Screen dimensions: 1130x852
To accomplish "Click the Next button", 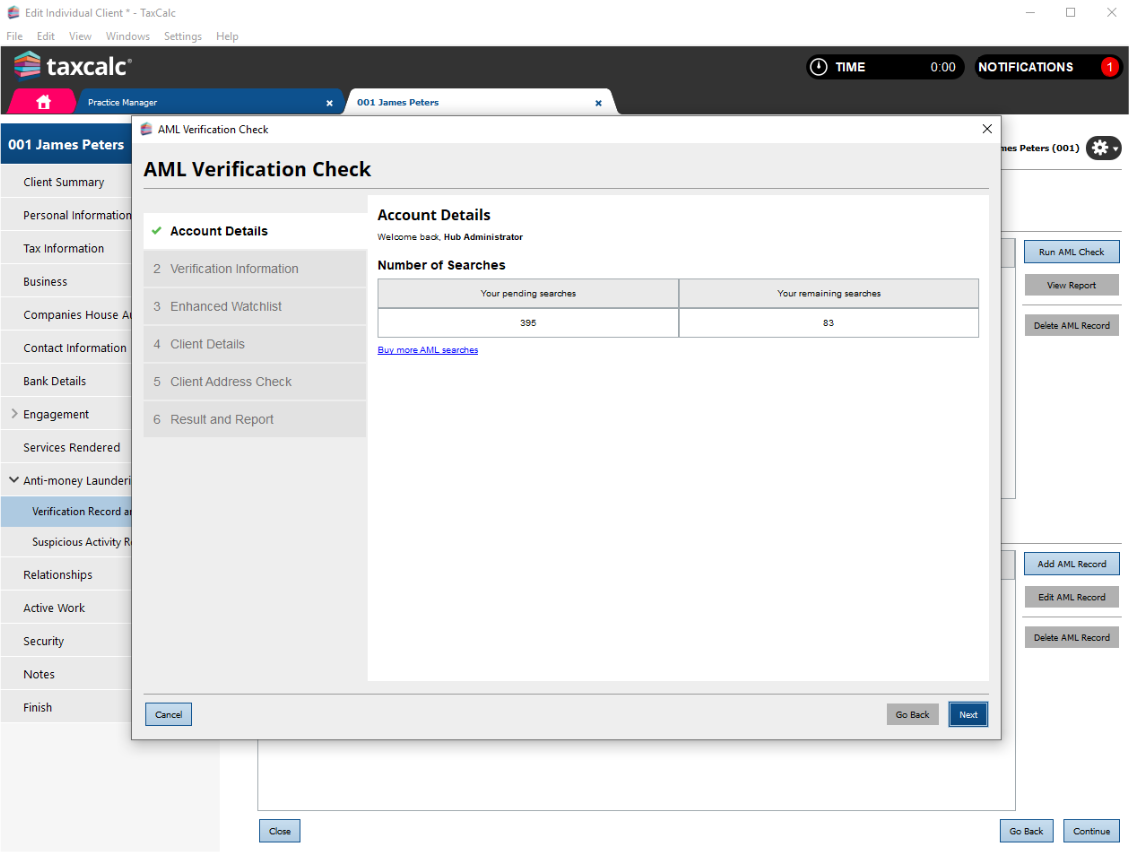I will pos(968,714).
